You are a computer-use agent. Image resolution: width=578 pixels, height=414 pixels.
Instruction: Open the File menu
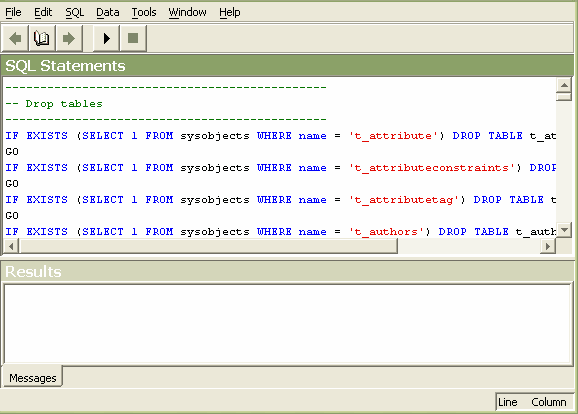click(x=13, y=13)
